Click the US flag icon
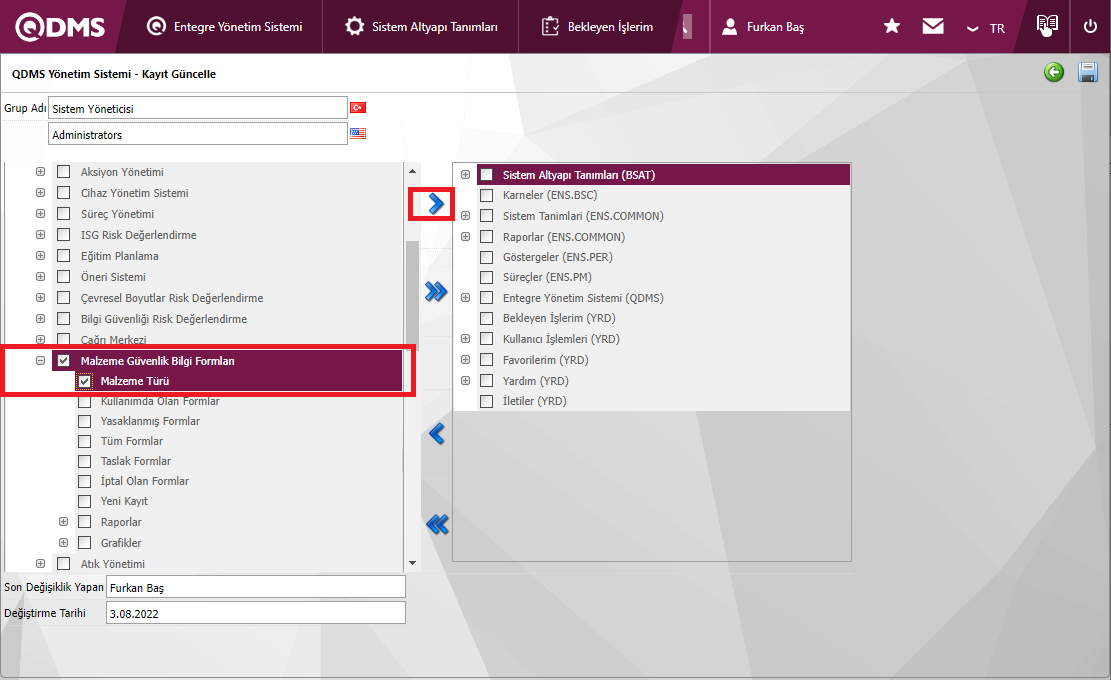The width and height of the screenshot is (1111, 680). [x=358, y=133]
